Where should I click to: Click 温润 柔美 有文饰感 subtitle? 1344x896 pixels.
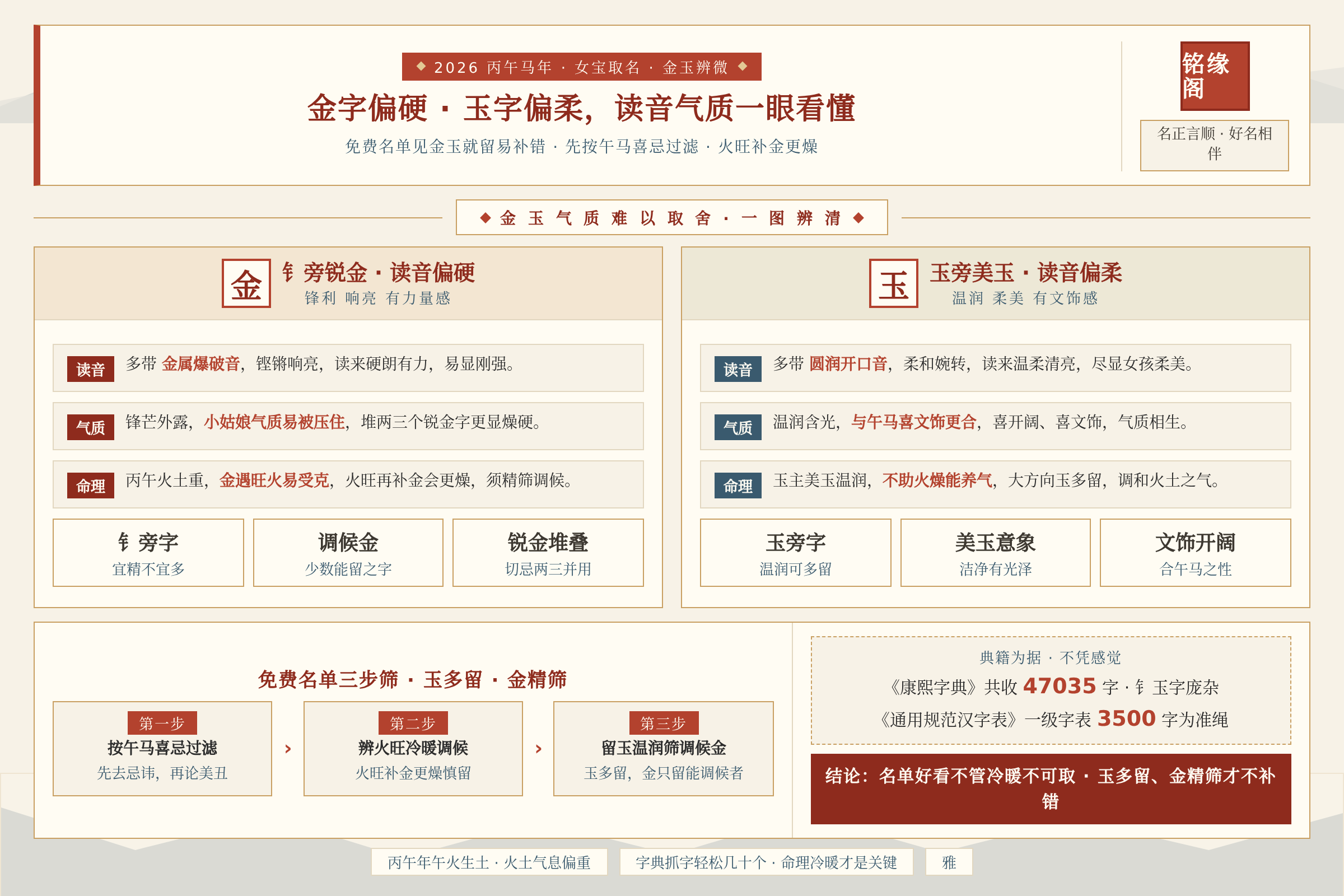1025,298
